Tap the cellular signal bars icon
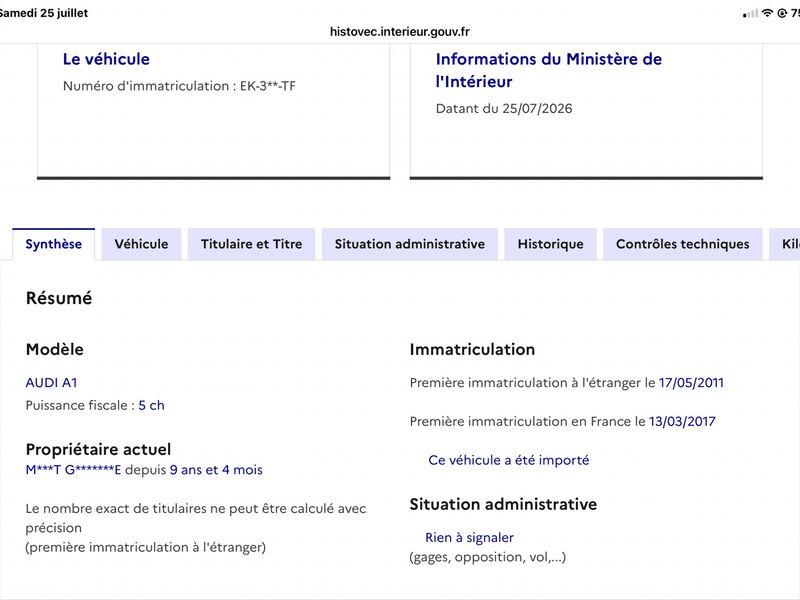 tap(751, 14)
